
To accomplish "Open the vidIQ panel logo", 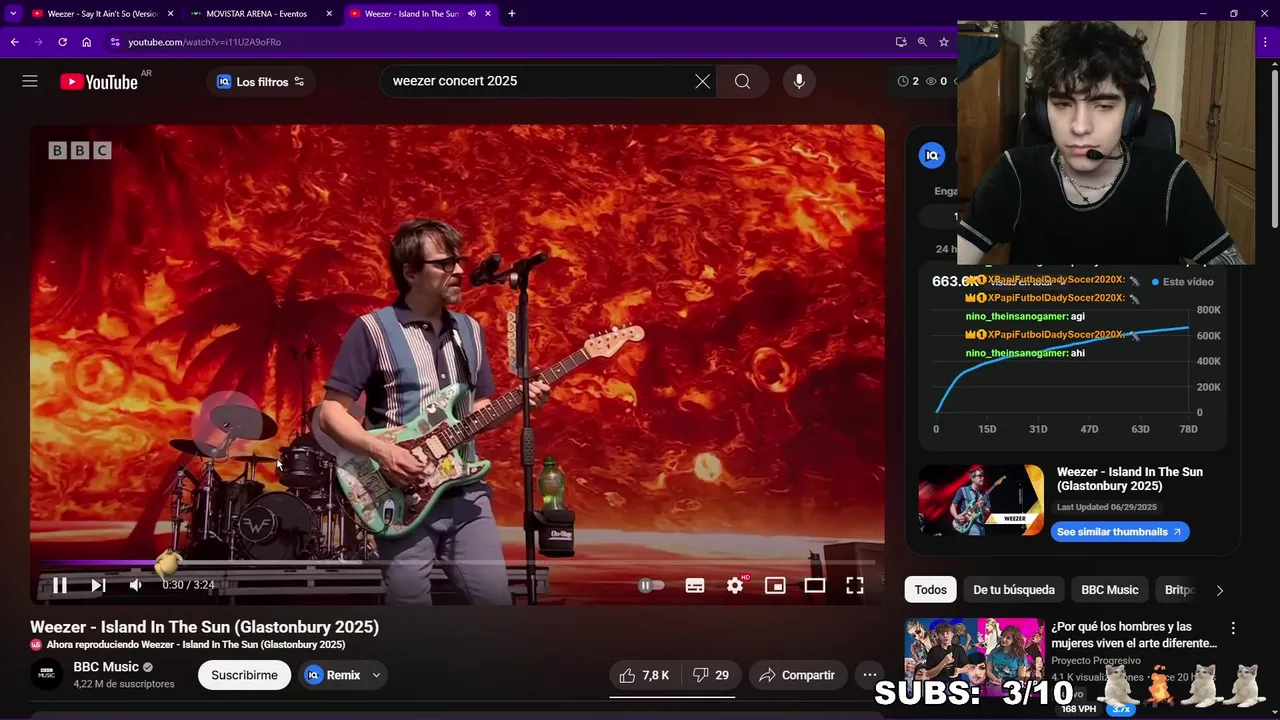I will tap(932, 155).
